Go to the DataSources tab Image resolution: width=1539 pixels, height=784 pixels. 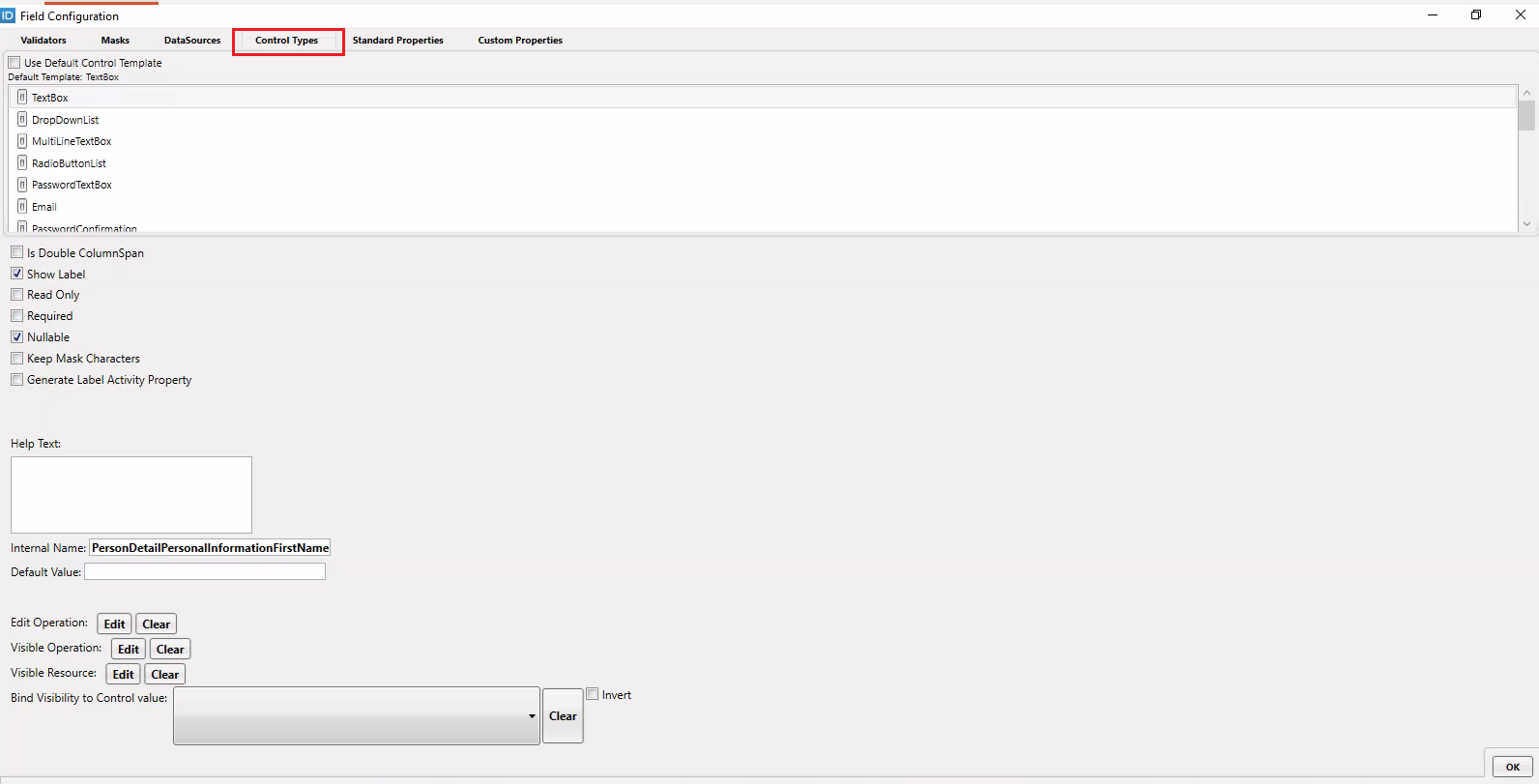(192, 41)
